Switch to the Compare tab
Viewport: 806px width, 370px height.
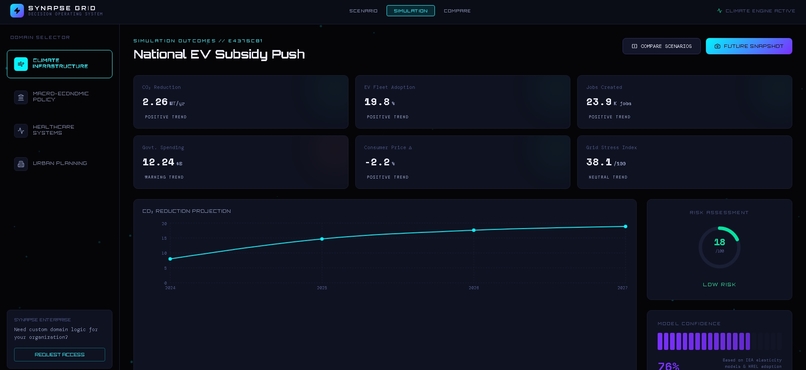pos(457,11)
